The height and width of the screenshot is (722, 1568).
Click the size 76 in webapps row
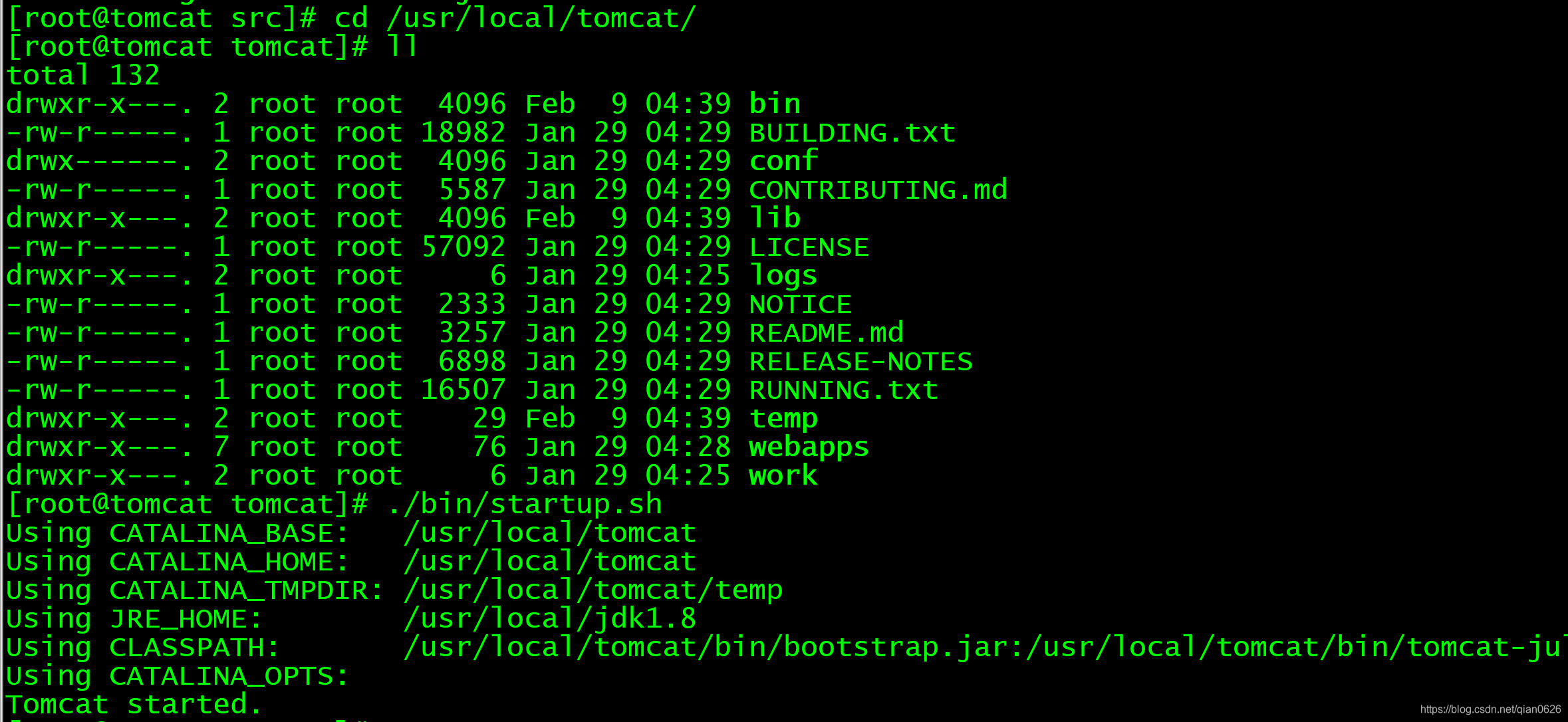[x=489, y=447]
